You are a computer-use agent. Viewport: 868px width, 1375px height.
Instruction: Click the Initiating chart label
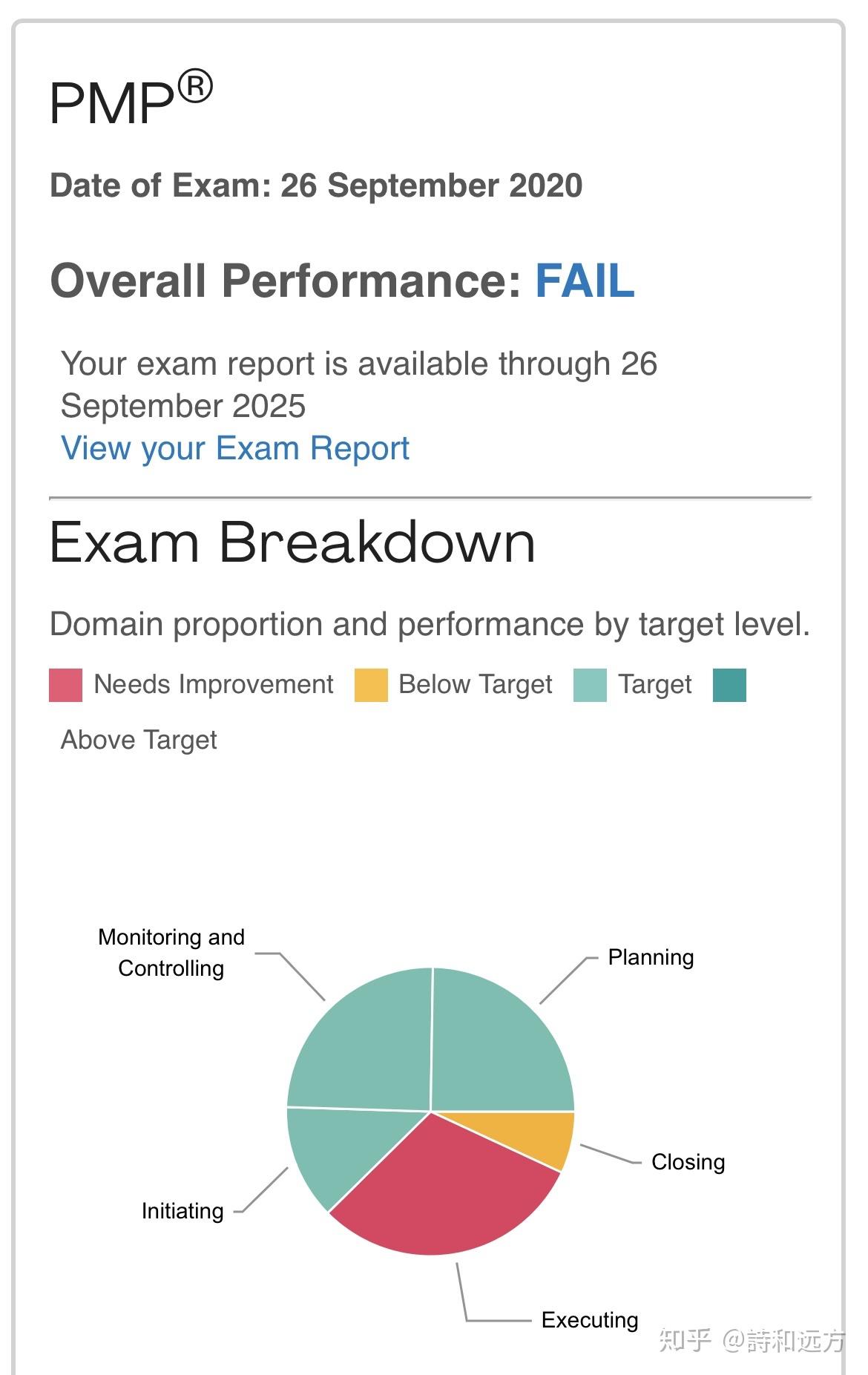coord(183,1210)
